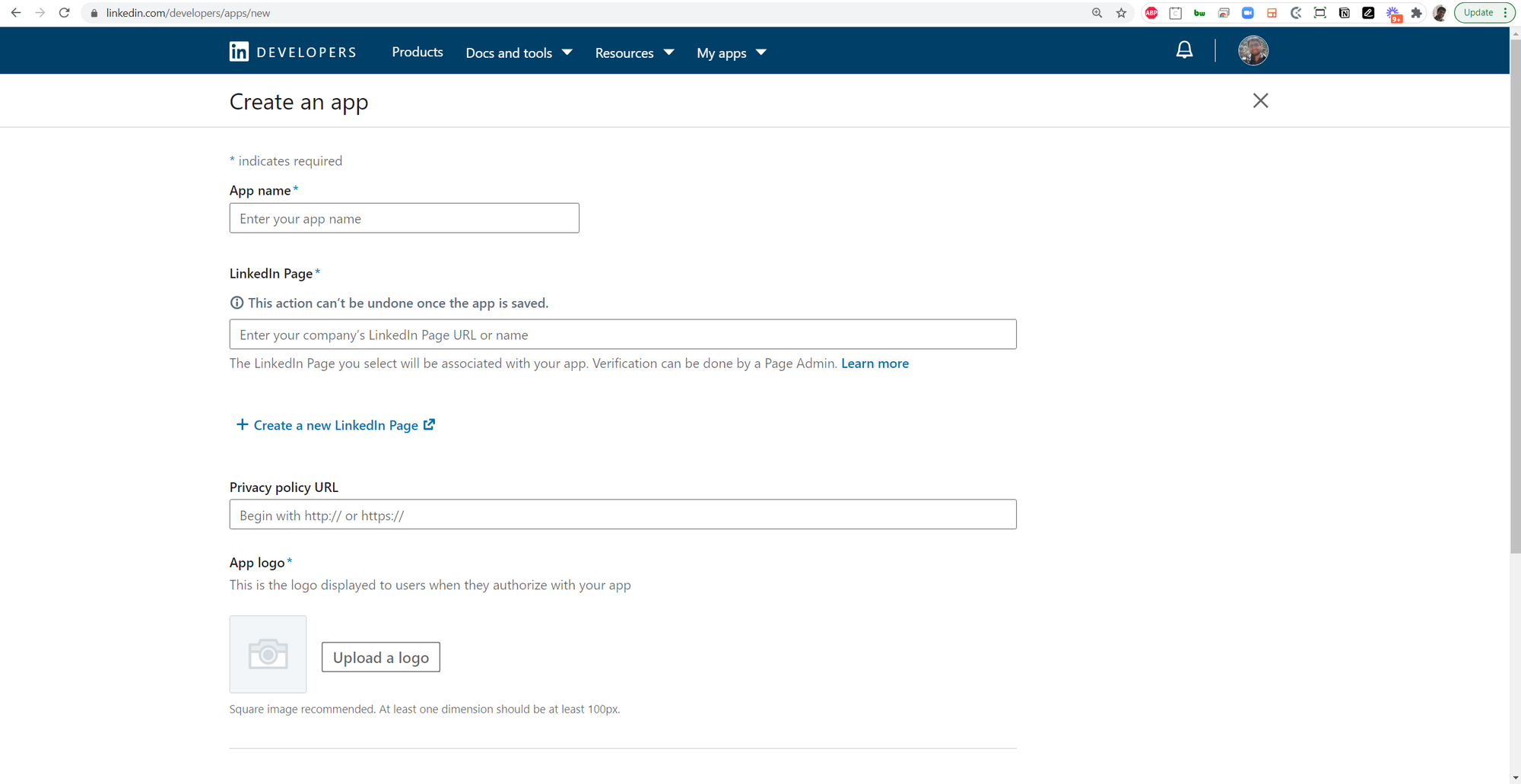The image size is (1521, 784).
Task: Click the Privacy policy URL field
Action: tap(622, 515)
